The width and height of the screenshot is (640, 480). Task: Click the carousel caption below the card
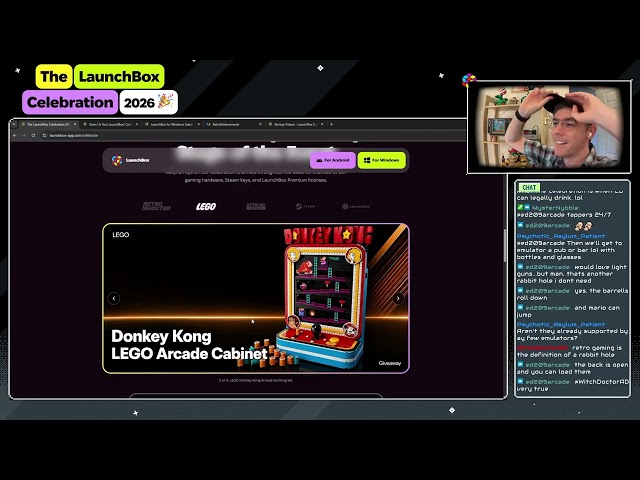point(256,380)
